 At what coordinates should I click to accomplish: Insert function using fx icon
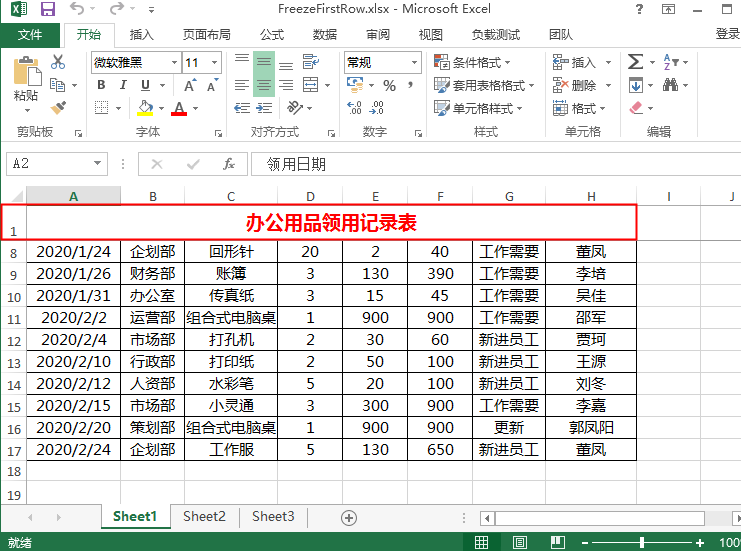(x=229, y=164)
